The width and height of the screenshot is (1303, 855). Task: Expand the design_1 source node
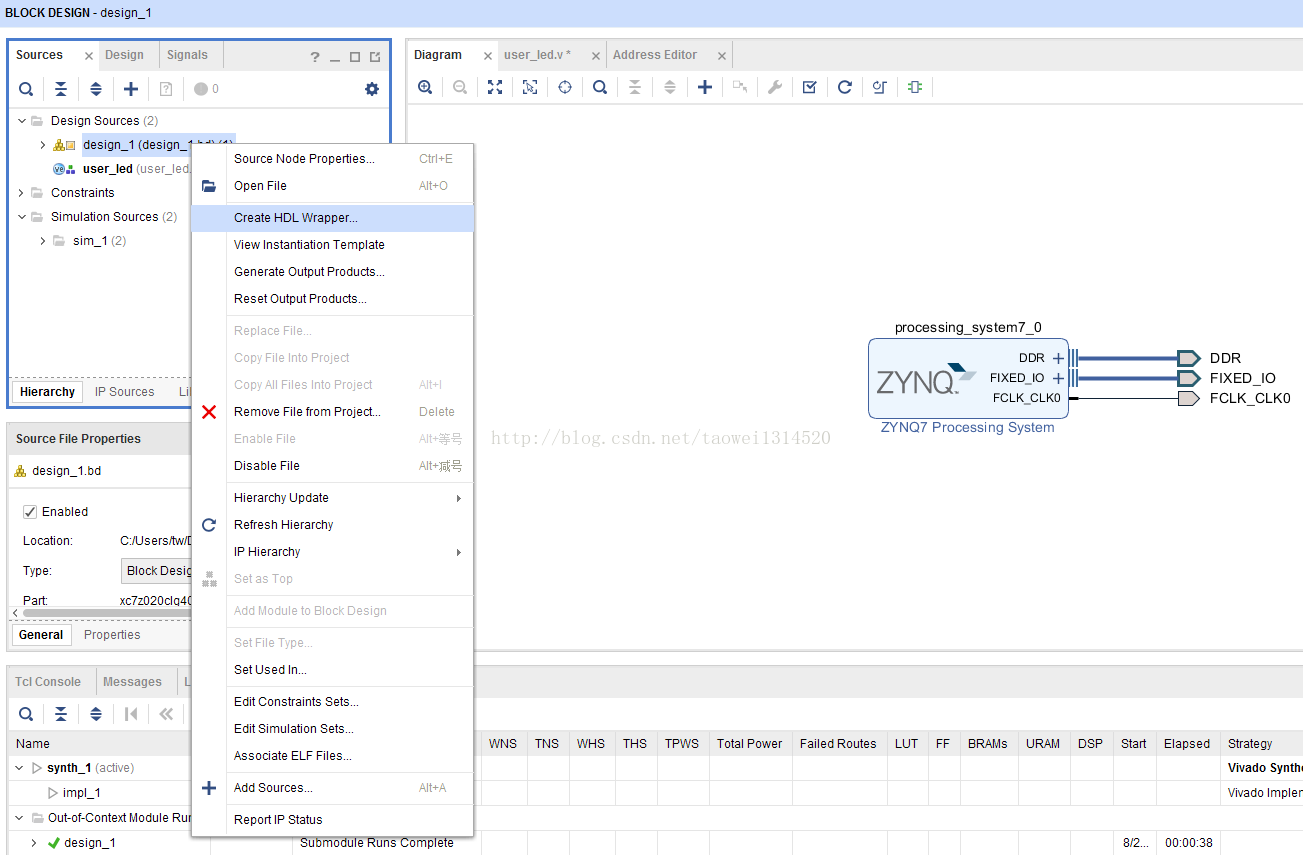coord(43,145)
